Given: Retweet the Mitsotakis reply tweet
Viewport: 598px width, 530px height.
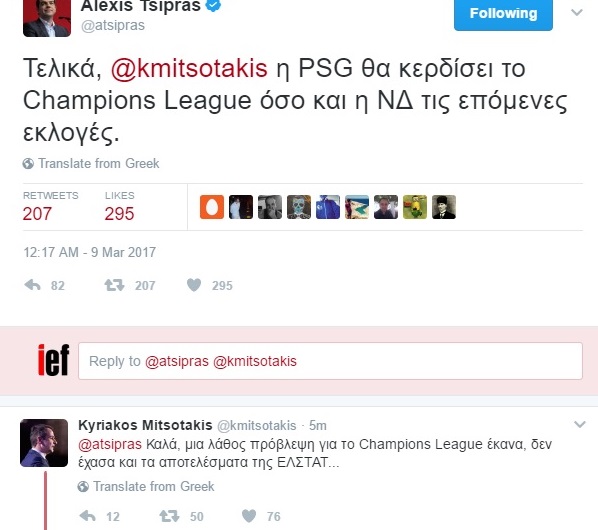Looking at the screenshot, I should click(169, 516).
